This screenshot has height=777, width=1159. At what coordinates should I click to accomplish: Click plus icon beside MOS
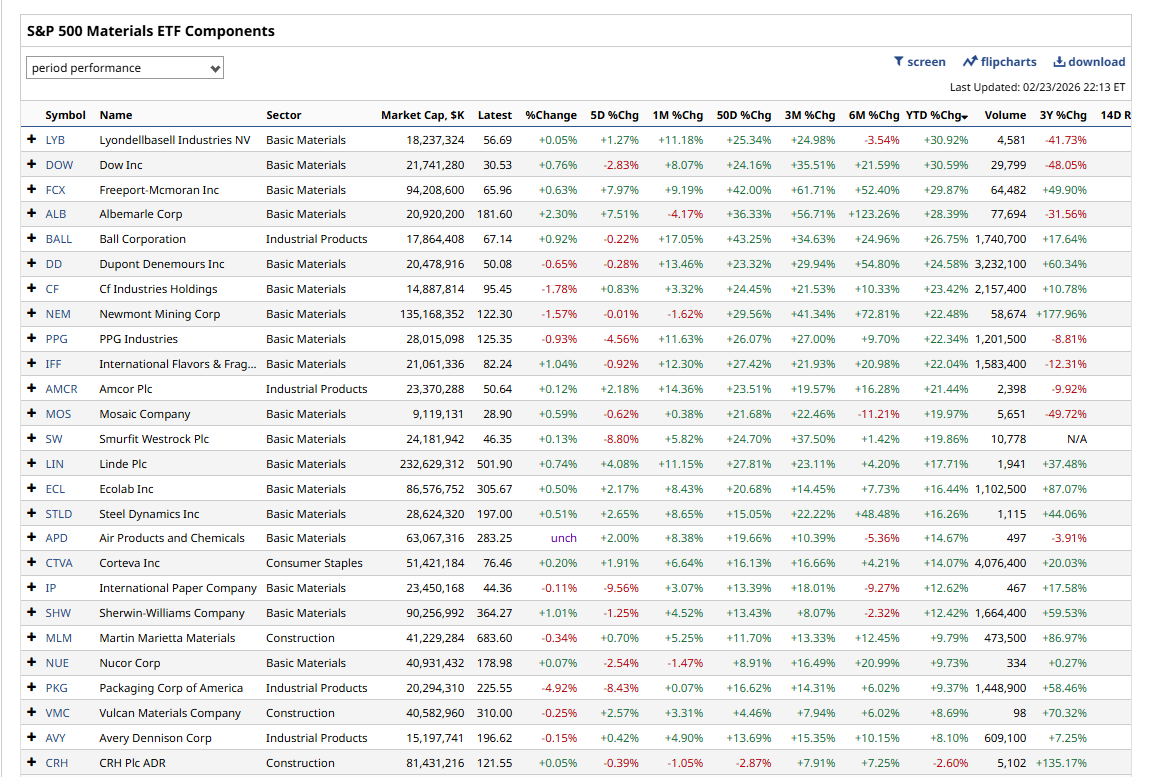[x=32, y=414]
